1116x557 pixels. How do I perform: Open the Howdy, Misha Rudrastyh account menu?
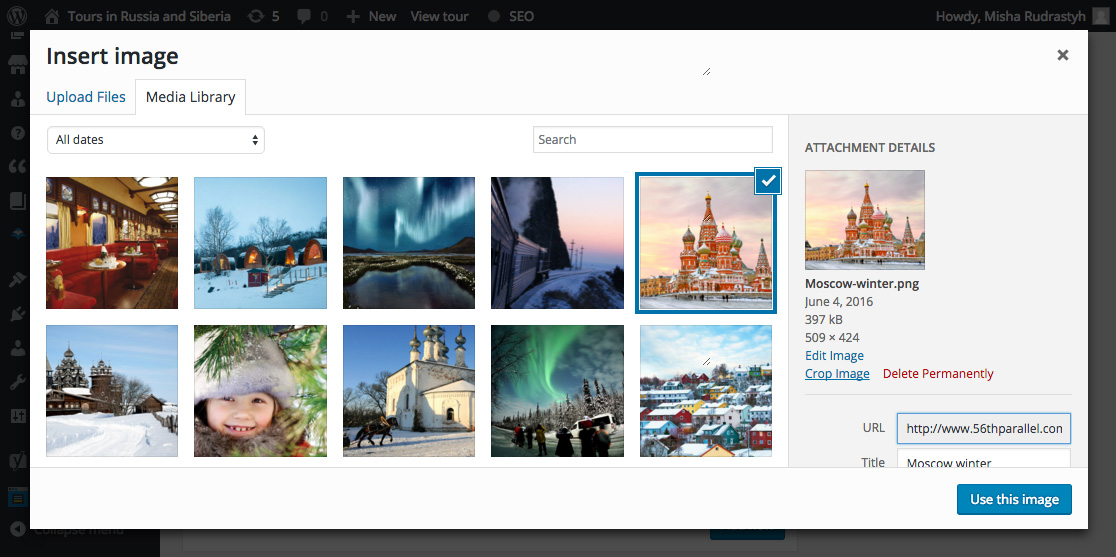(x=1021, y=16)
